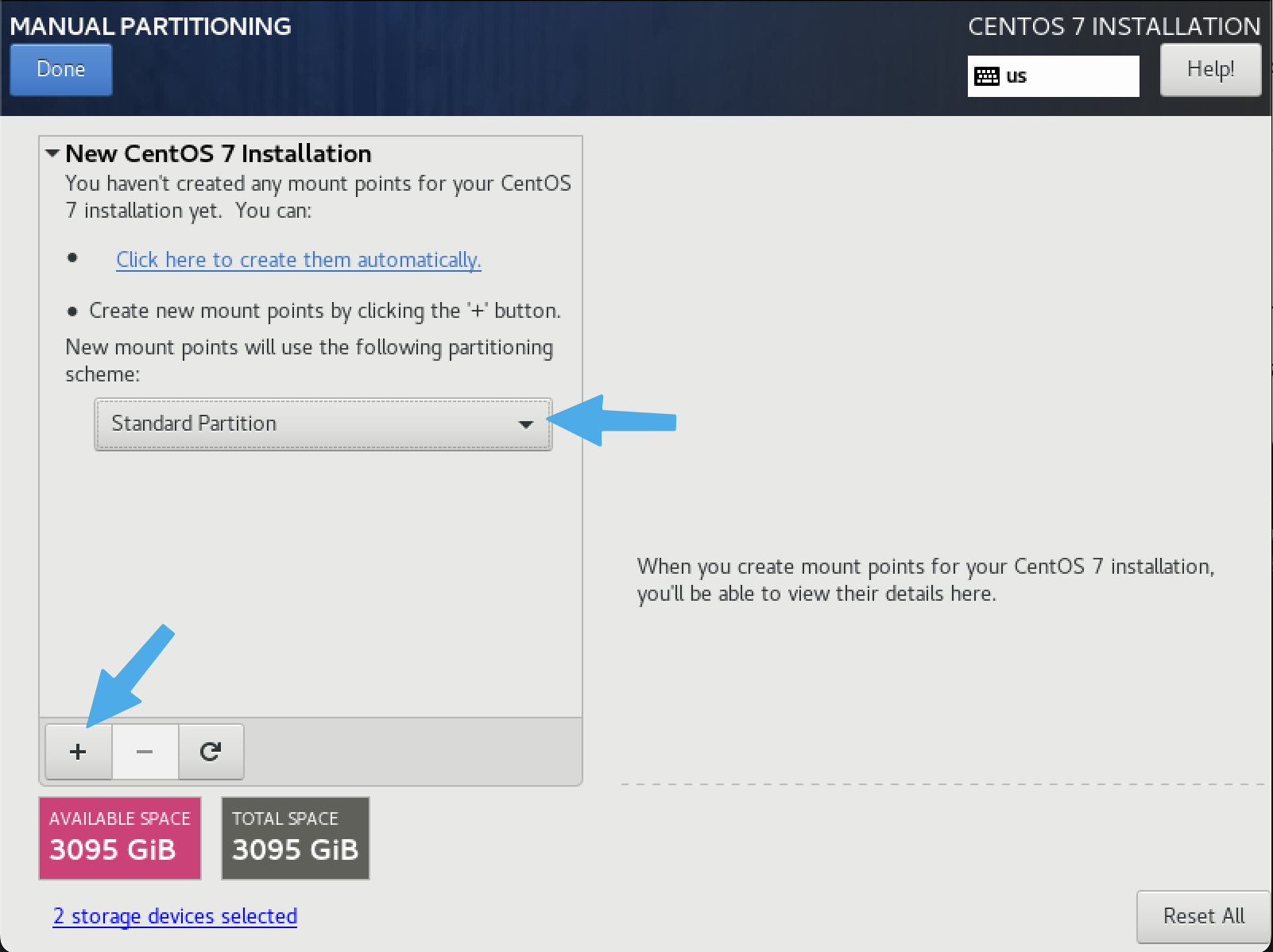
Task: Click the minus remove mount point button
Action: [x=145, y=752]
